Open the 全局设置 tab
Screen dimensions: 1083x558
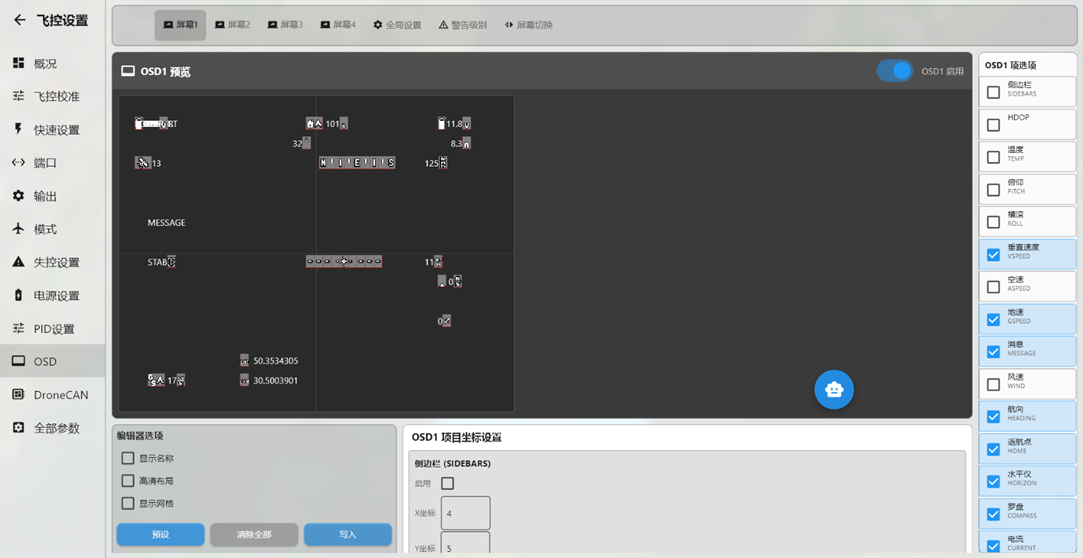397,25
